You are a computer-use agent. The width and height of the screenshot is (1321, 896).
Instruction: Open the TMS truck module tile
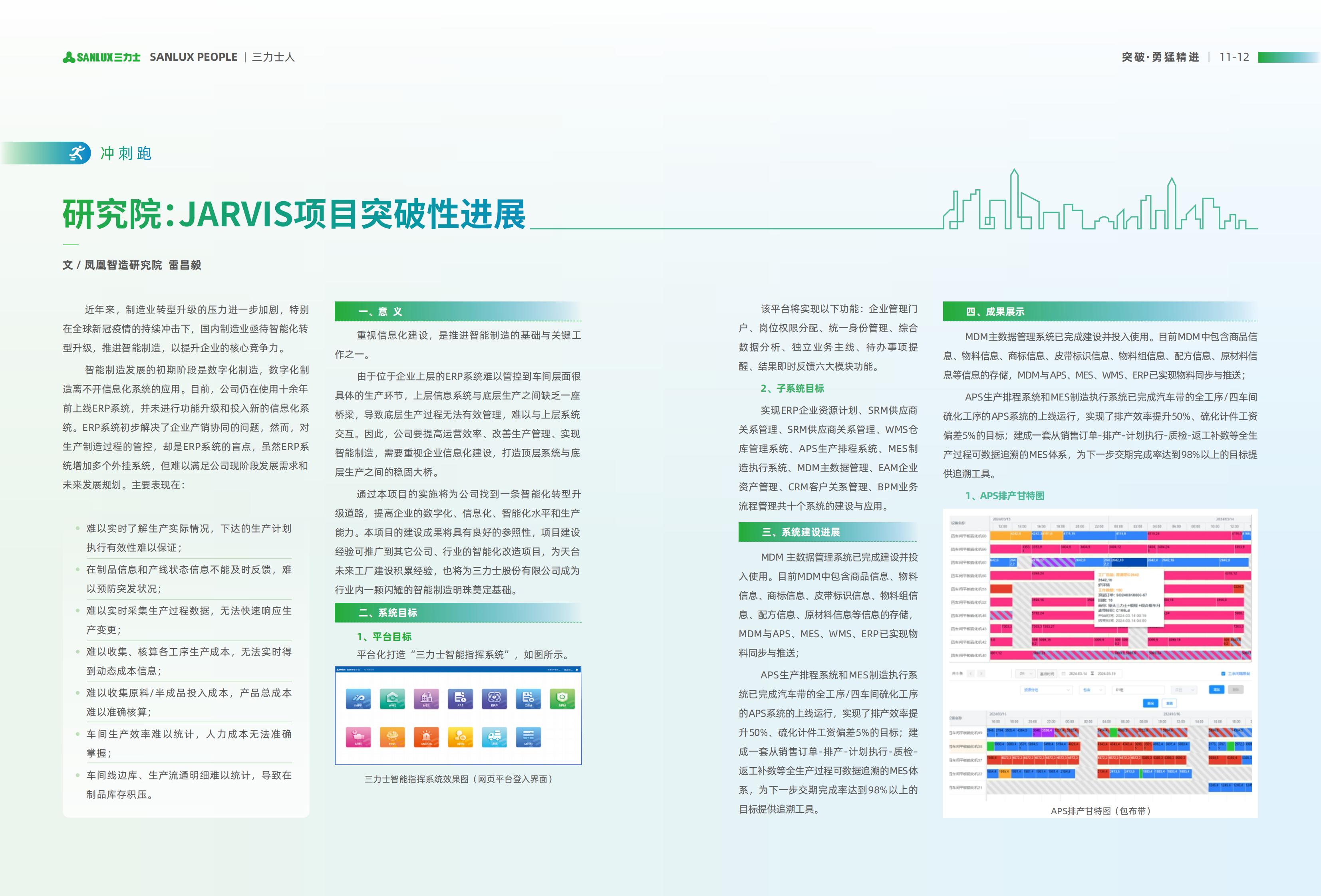pos(495,737)
